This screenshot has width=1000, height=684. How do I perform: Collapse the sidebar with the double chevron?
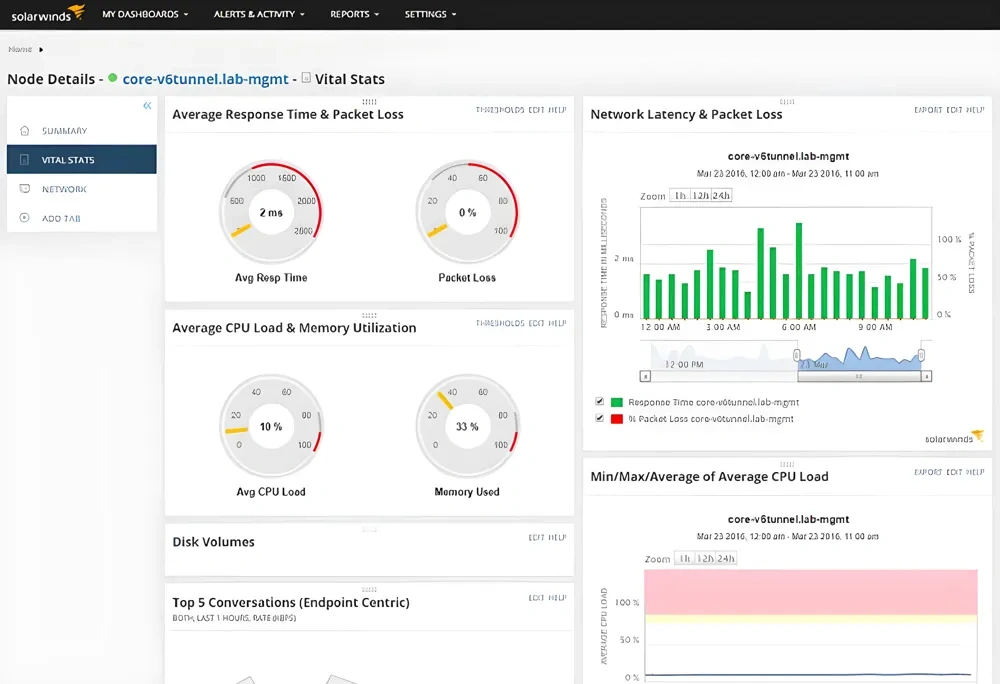(x=147, y=106)
